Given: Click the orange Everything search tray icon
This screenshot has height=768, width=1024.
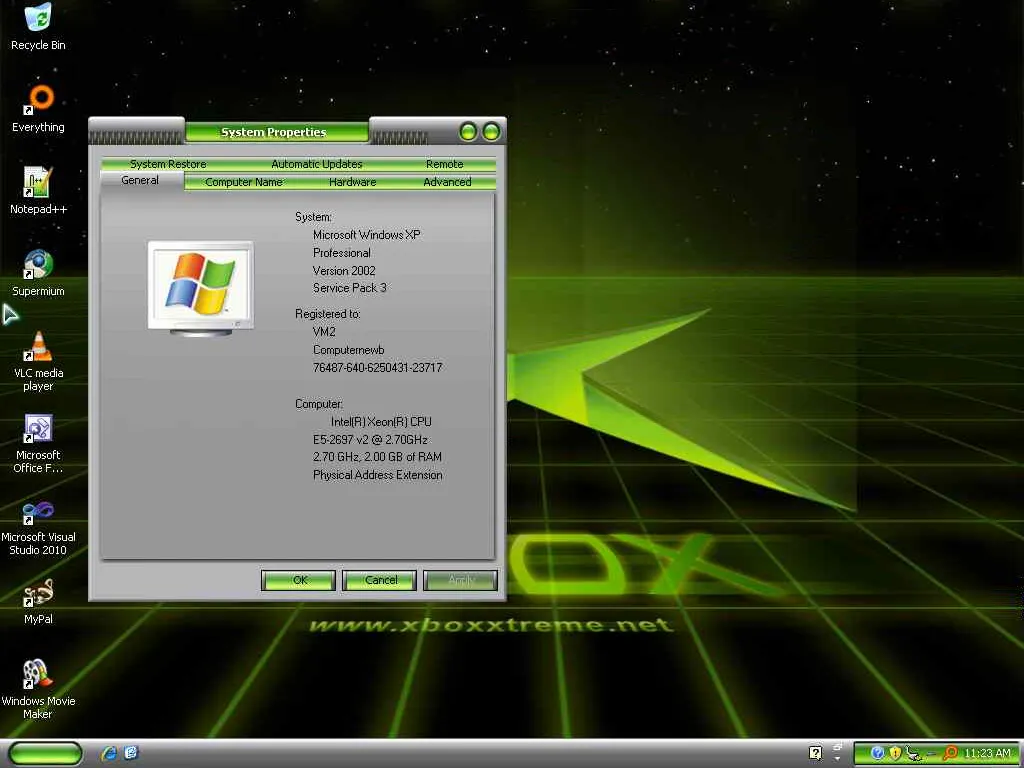Looking at the screenshot, I should click(x=950, y=753).
